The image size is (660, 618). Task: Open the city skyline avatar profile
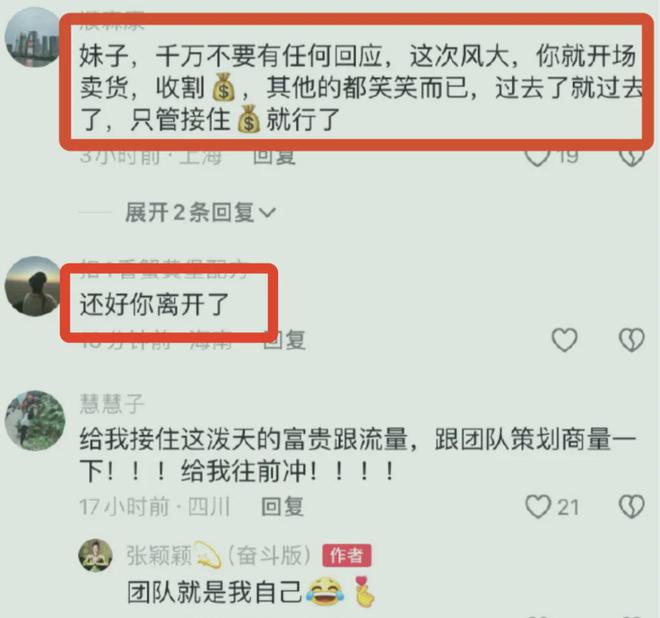32,38
